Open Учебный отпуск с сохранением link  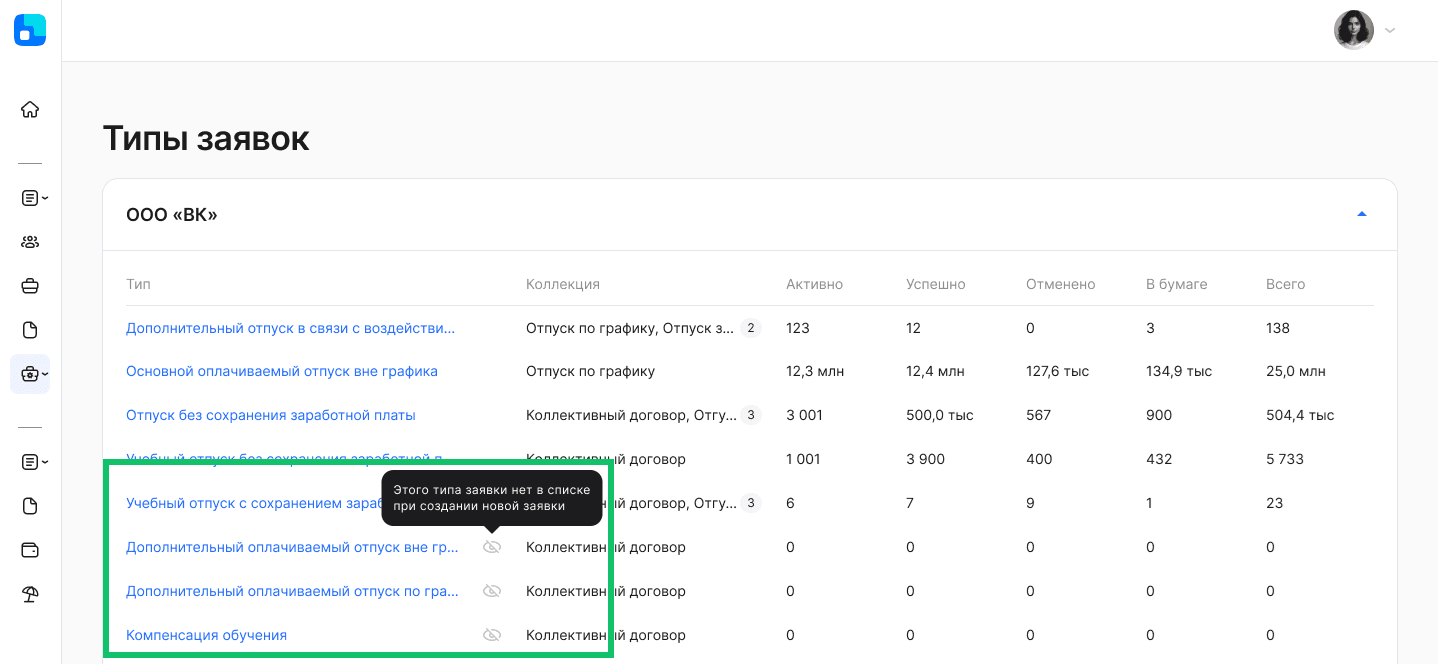(x=253, y=503)
